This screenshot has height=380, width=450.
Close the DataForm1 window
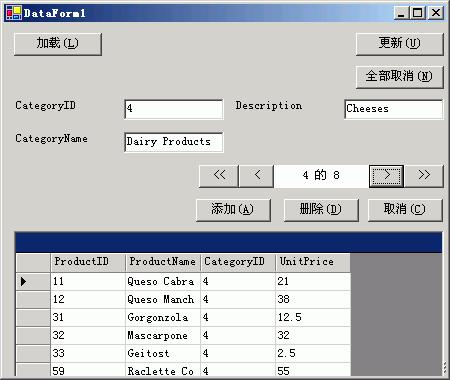pos(436,13)
